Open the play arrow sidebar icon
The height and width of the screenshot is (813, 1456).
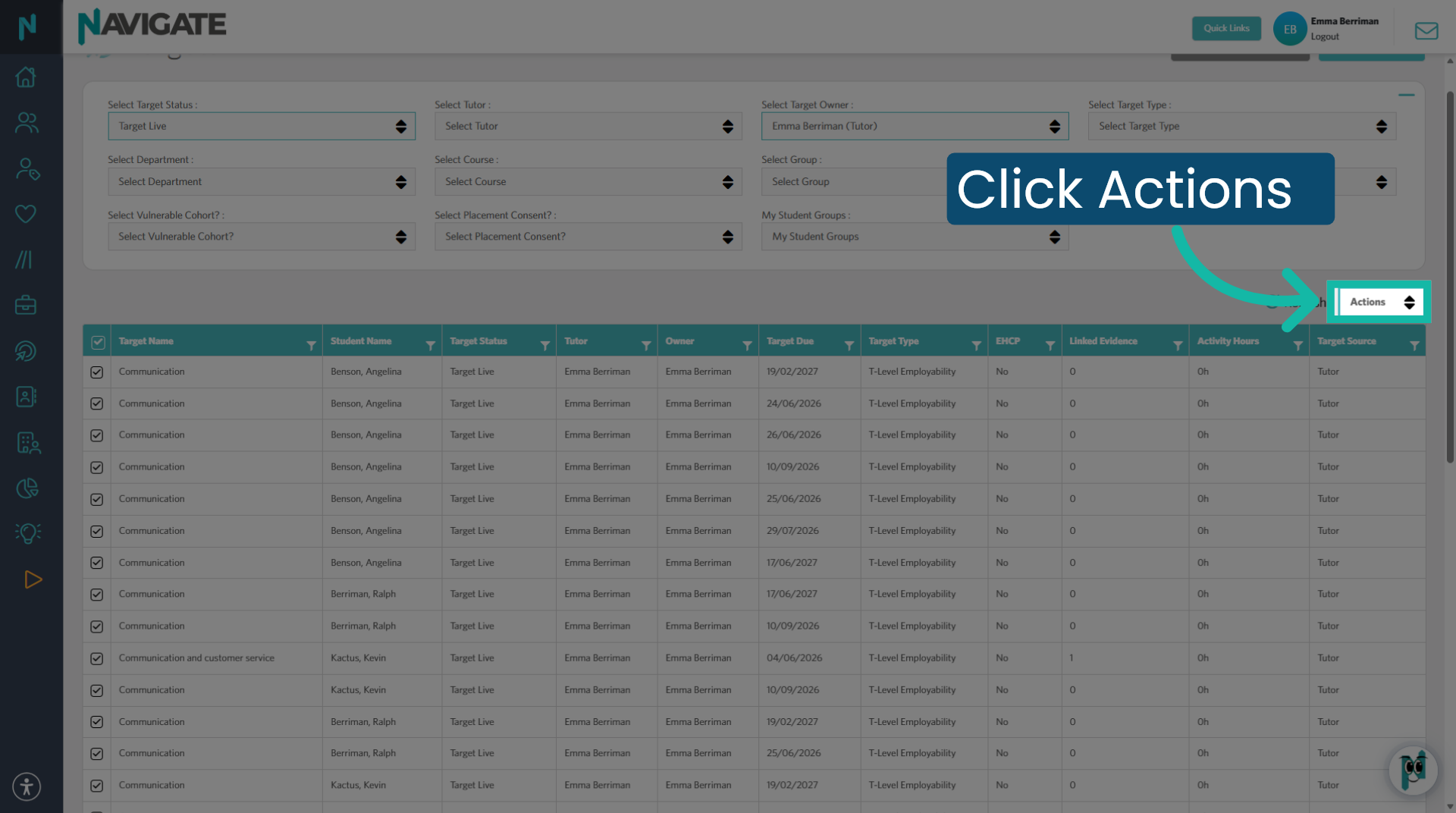click(33, 579)
